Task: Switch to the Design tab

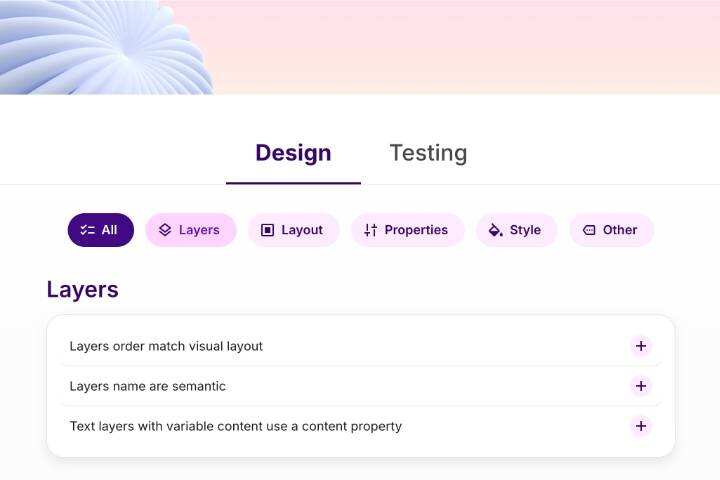Action: click(x=293, y=153)
